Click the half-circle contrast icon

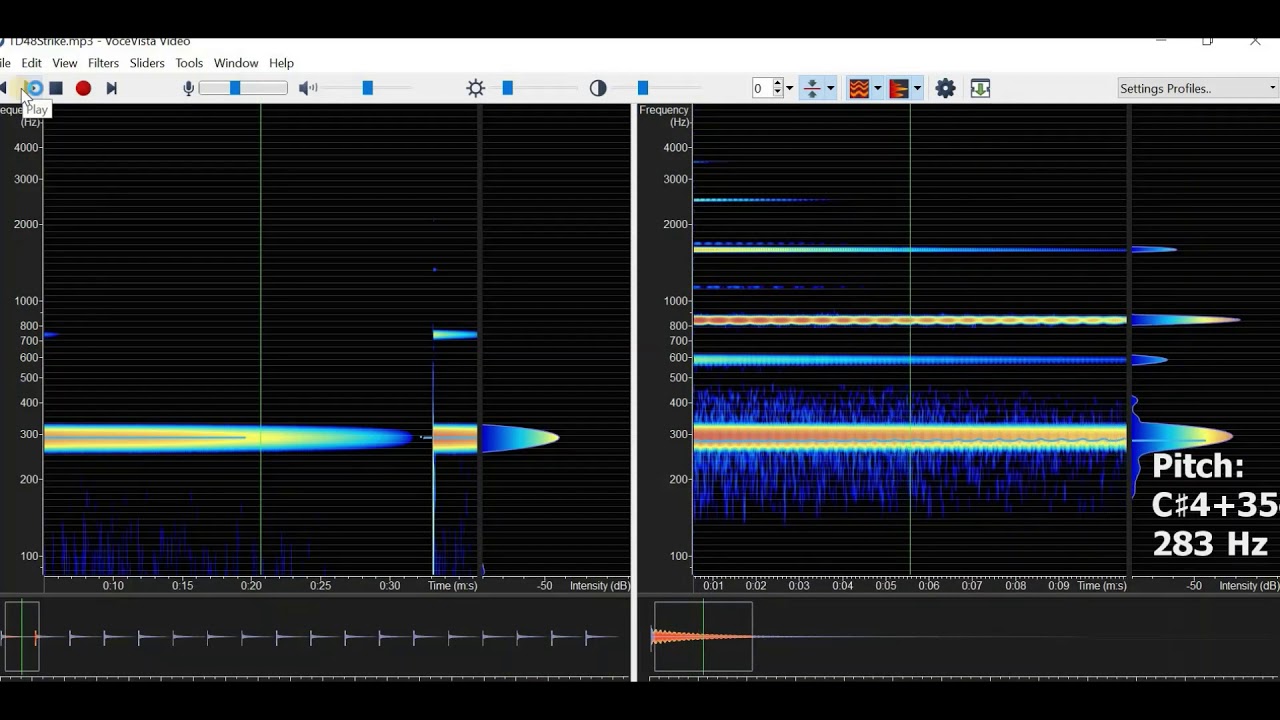tap(598, 88)
